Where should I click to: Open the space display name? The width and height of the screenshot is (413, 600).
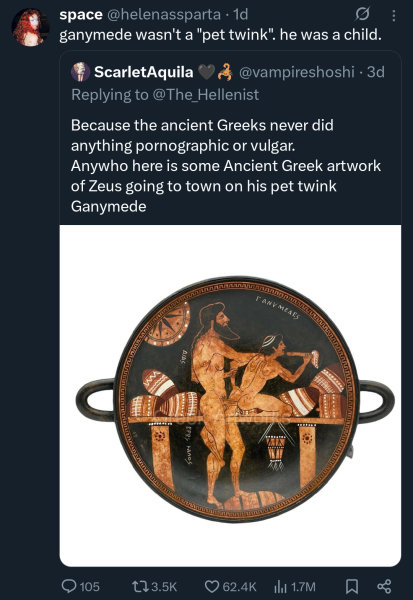[81, 15]
